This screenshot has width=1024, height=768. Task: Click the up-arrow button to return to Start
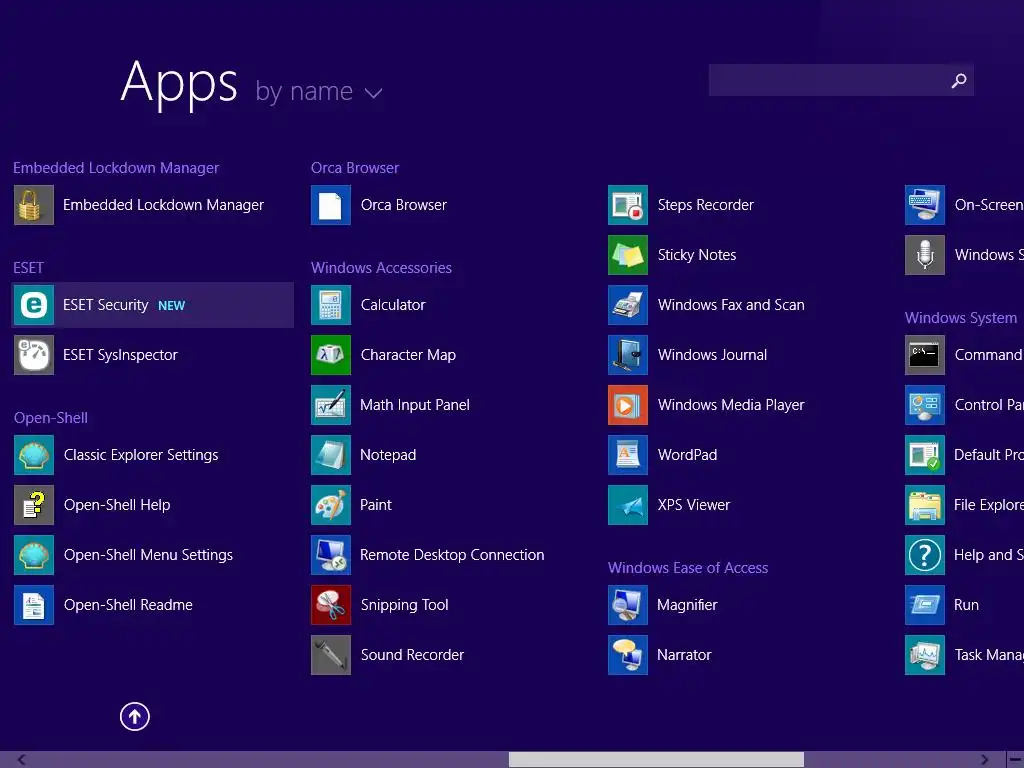click(x=135, y=717)
